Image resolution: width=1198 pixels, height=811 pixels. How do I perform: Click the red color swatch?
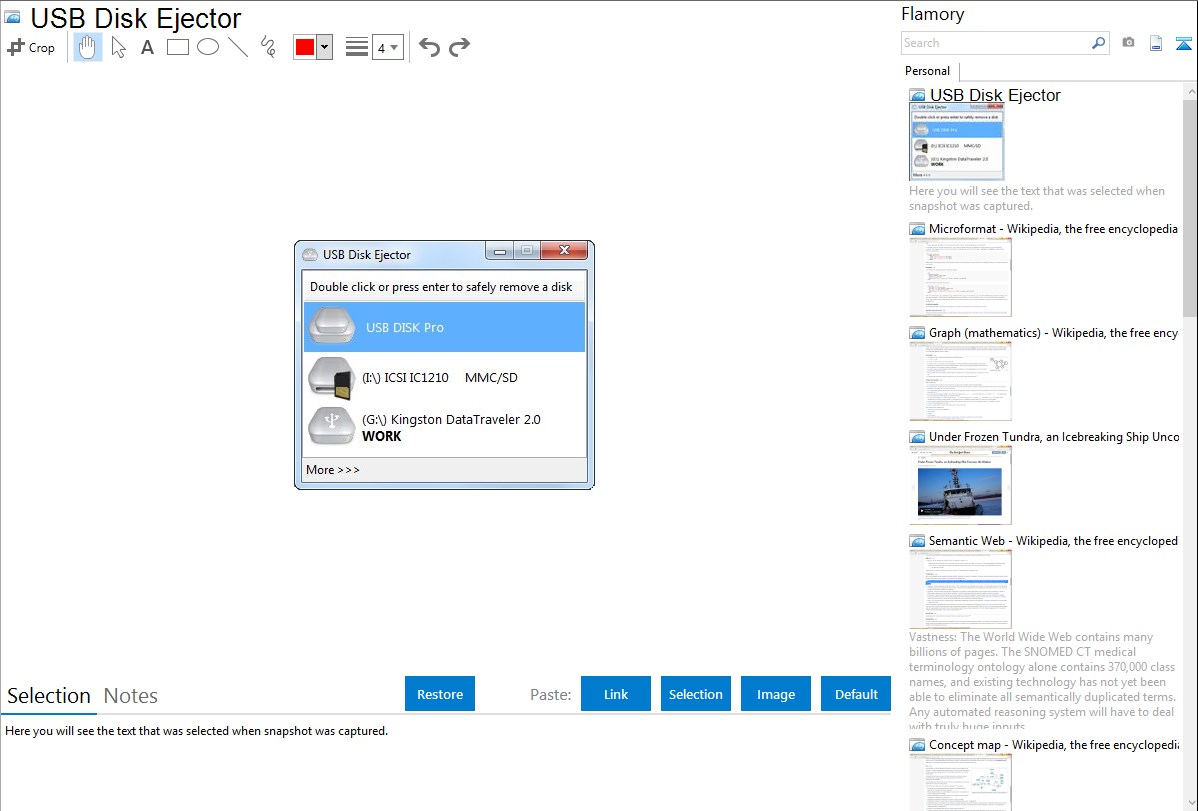(x=305, y=47)
